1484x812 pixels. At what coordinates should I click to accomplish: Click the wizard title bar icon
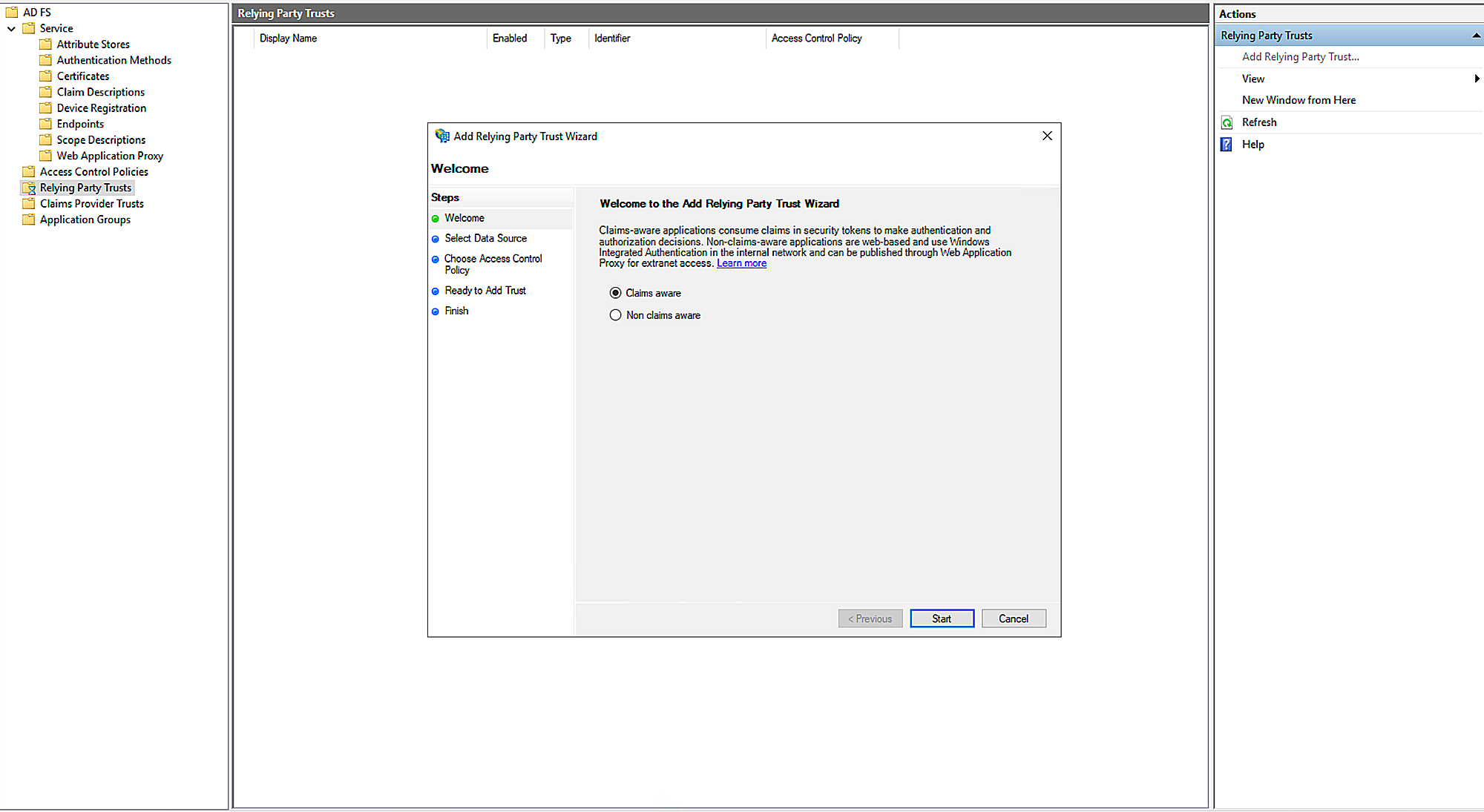[x=442, y=136]
